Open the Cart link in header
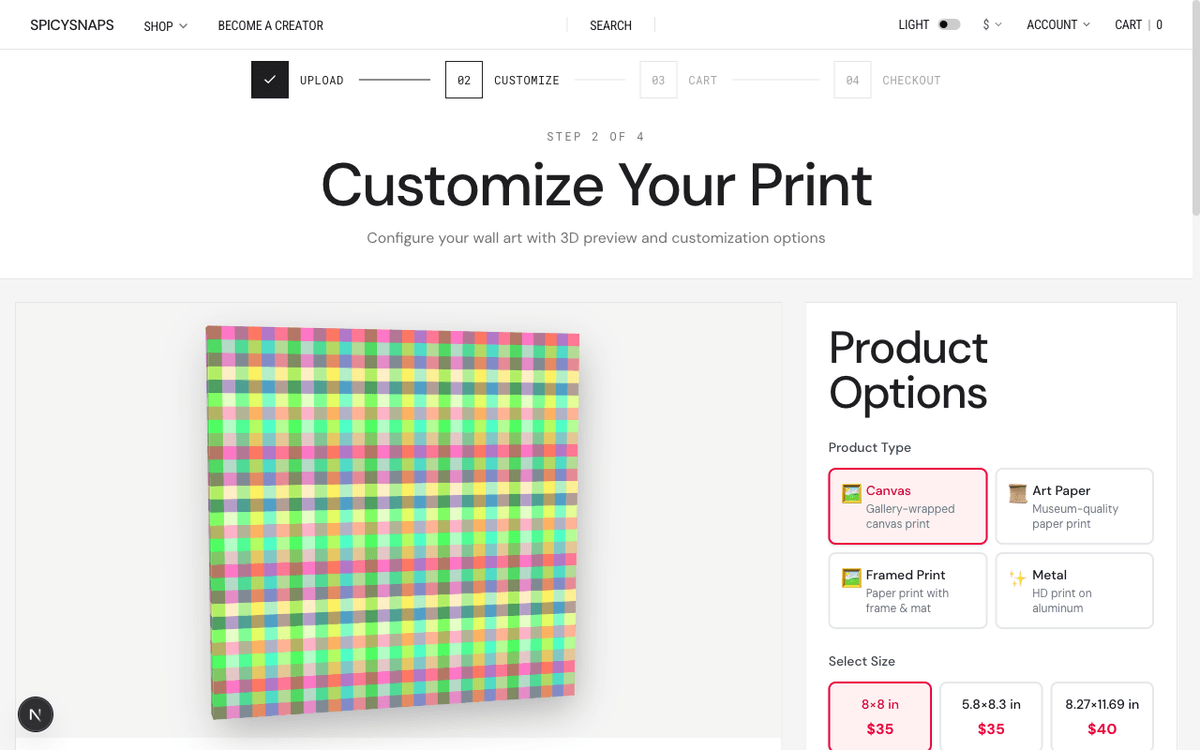1200x750 pixels. coord(1138,25)
